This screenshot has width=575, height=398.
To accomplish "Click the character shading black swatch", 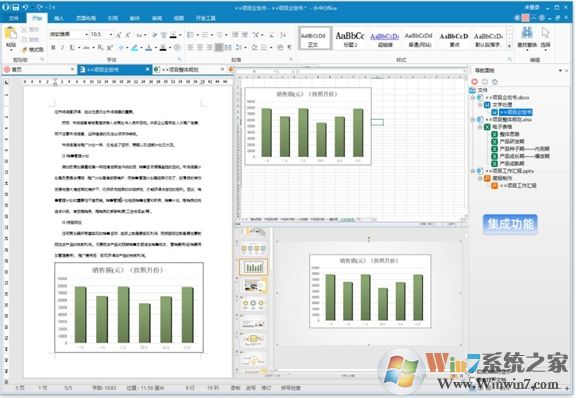I will 163,48.
